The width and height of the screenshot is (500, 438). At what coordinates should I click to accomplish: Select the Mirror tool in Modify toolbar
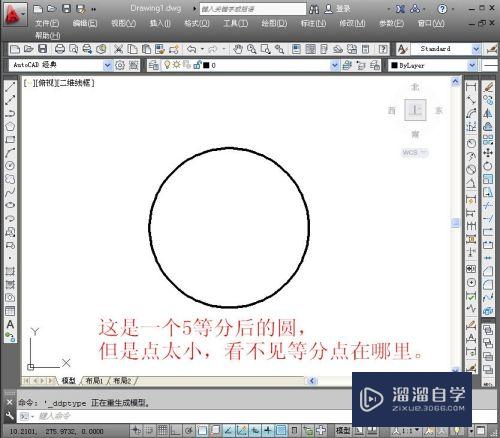[488, 113]
